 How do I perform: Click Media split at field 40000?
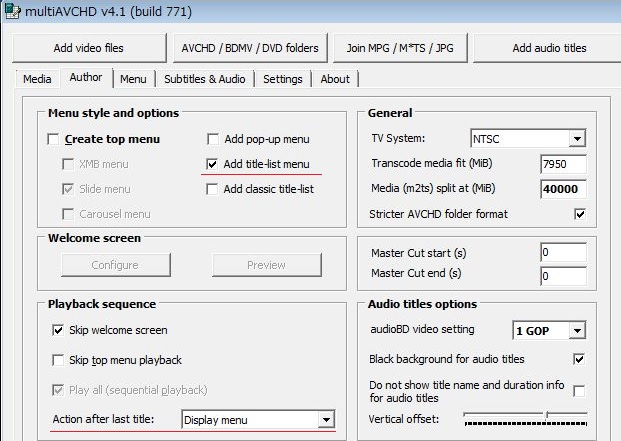coord(563,189)
